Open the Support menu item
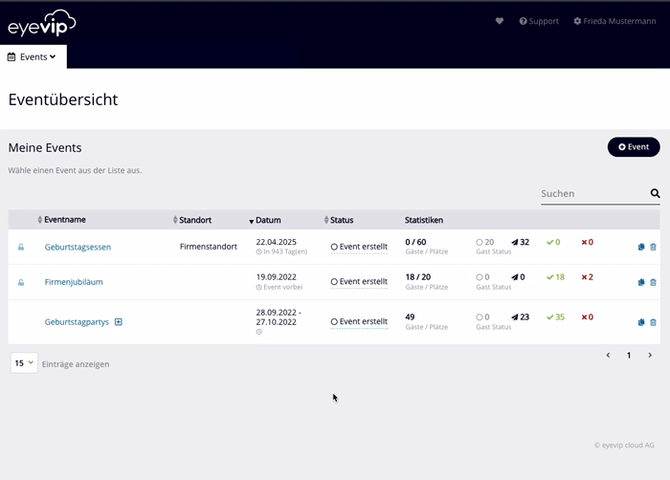This screenshot has height=480, width=670. 539,21
